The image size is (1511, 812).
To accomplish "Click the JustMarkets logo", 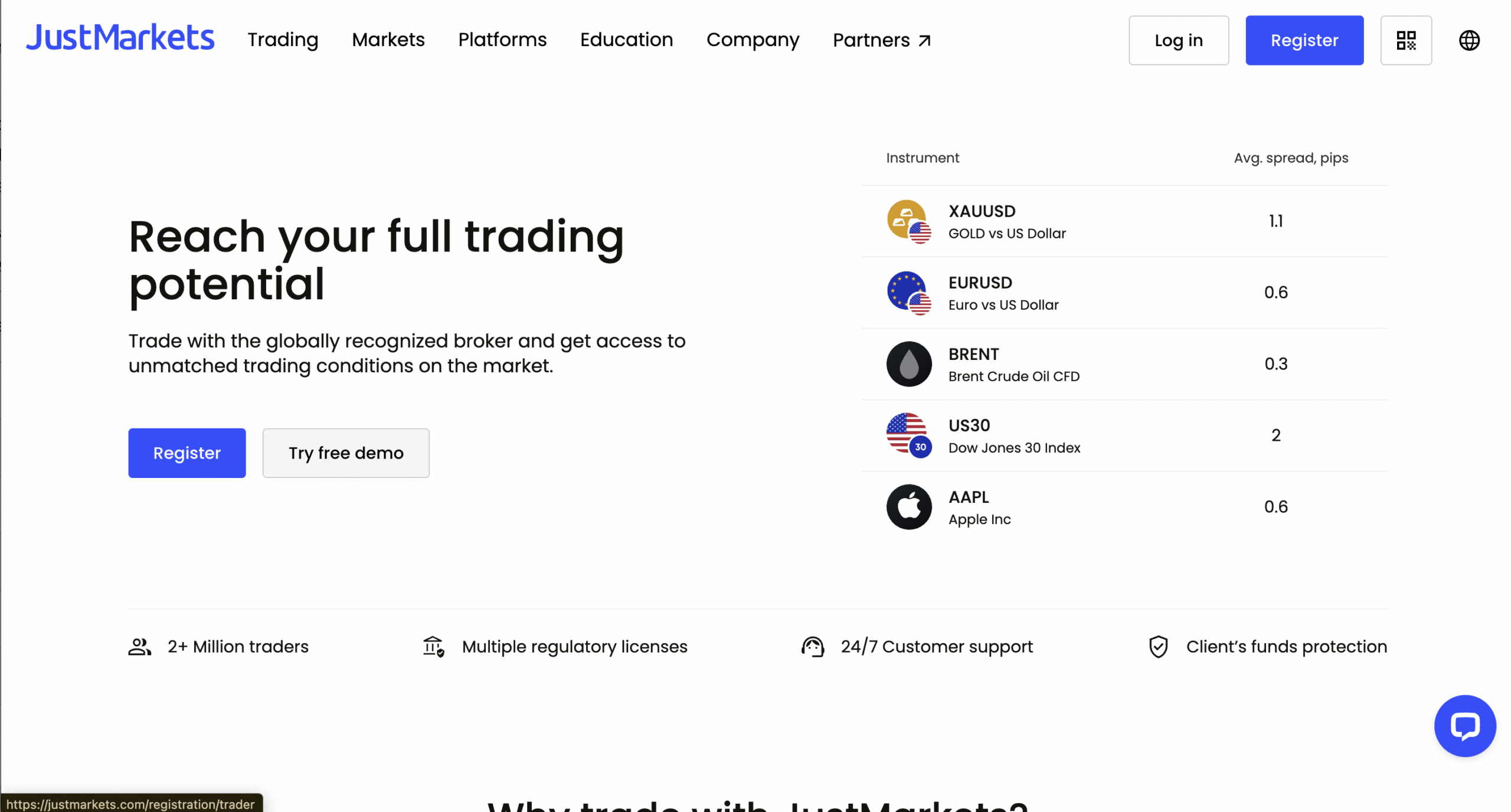I will (120, 38).
